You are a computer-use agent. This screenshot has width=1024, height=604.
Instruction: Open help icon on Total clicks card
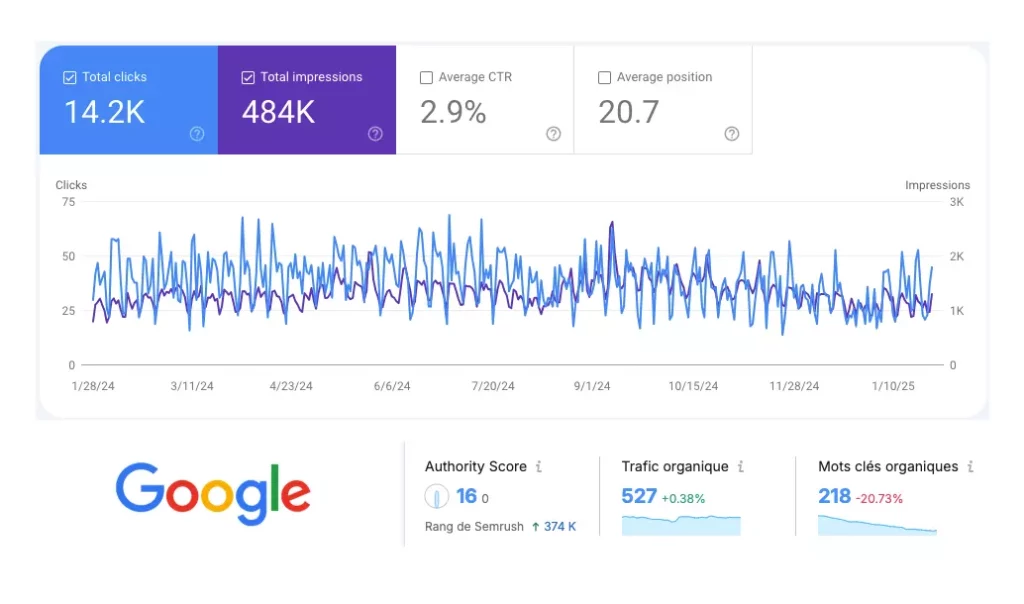click(x=197, y=134)
